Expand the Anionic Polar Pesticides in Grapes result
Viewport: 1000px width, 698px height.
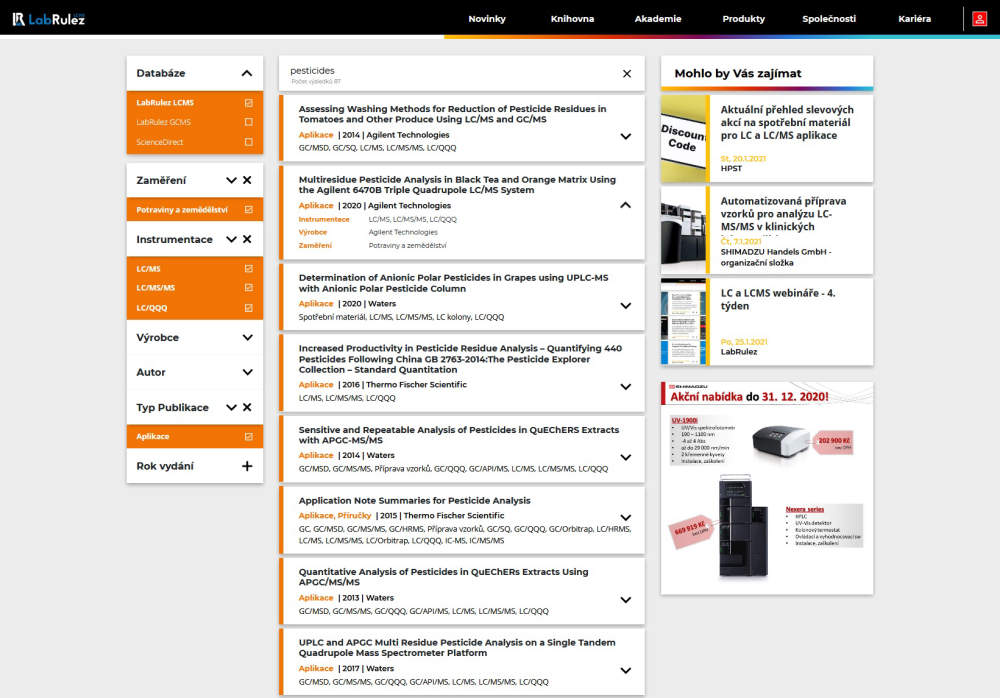coord(626,306)
